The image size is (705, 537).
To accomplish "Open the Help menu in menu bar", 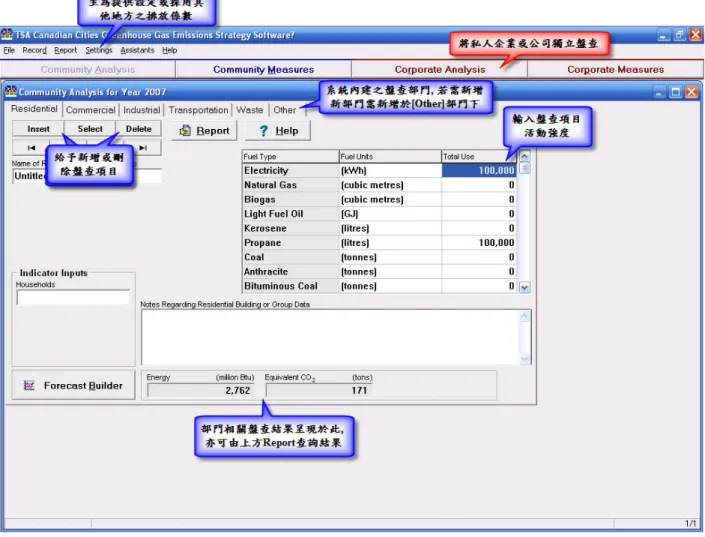I will point(170,50).
